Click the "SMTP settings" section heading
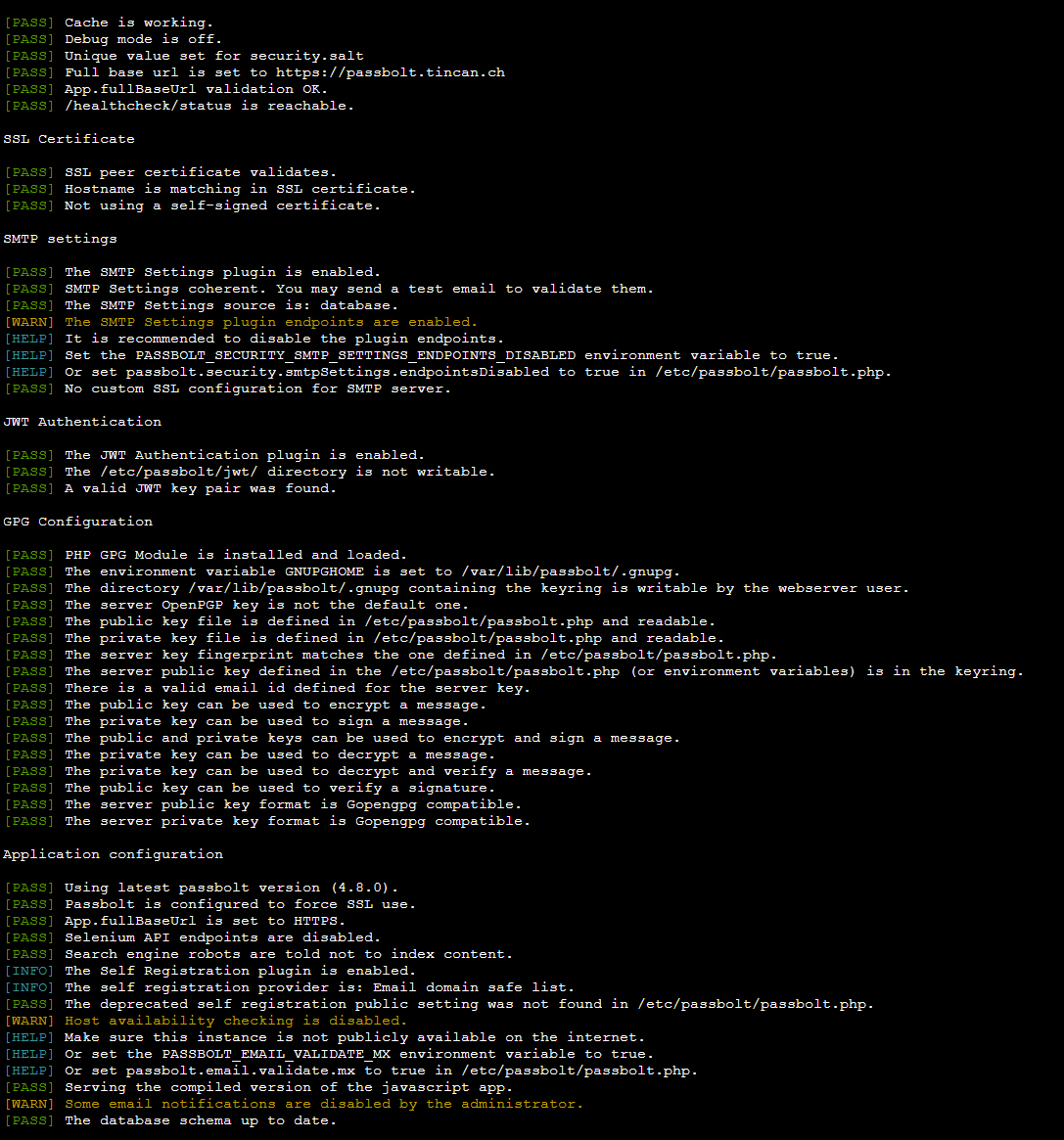 60,239
